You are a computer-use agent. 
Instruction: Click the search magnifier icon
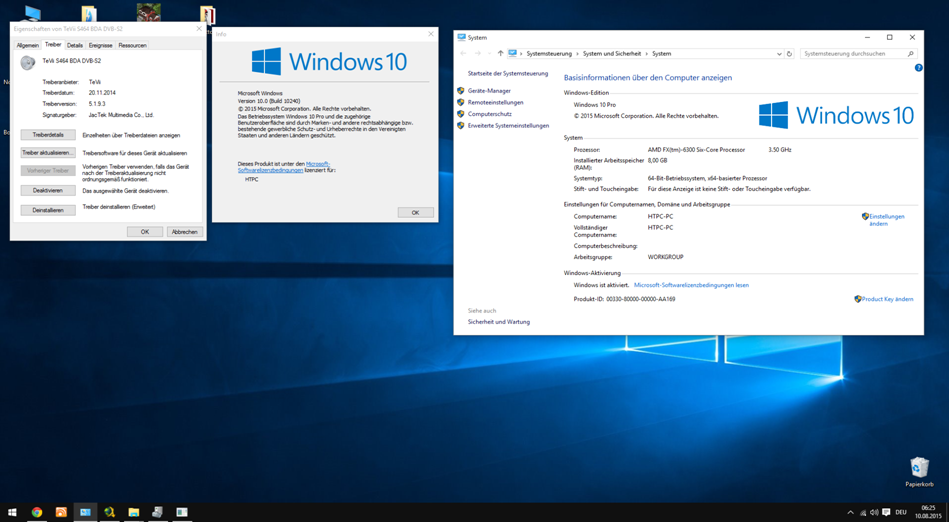coord(910,54)
